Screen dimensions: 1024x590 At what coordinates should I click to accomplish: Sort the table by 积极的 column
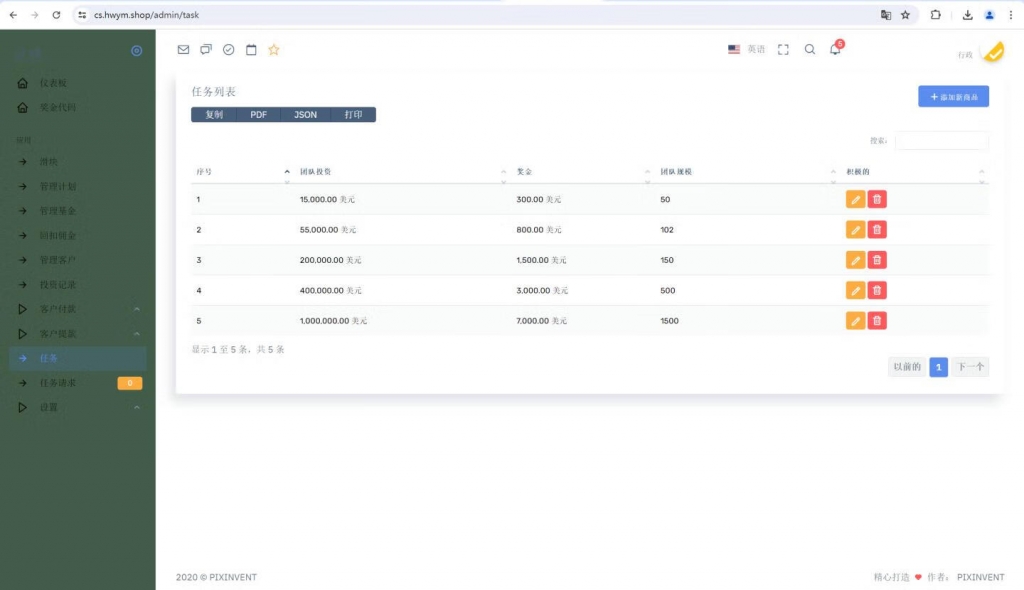[x=914, y=172]
